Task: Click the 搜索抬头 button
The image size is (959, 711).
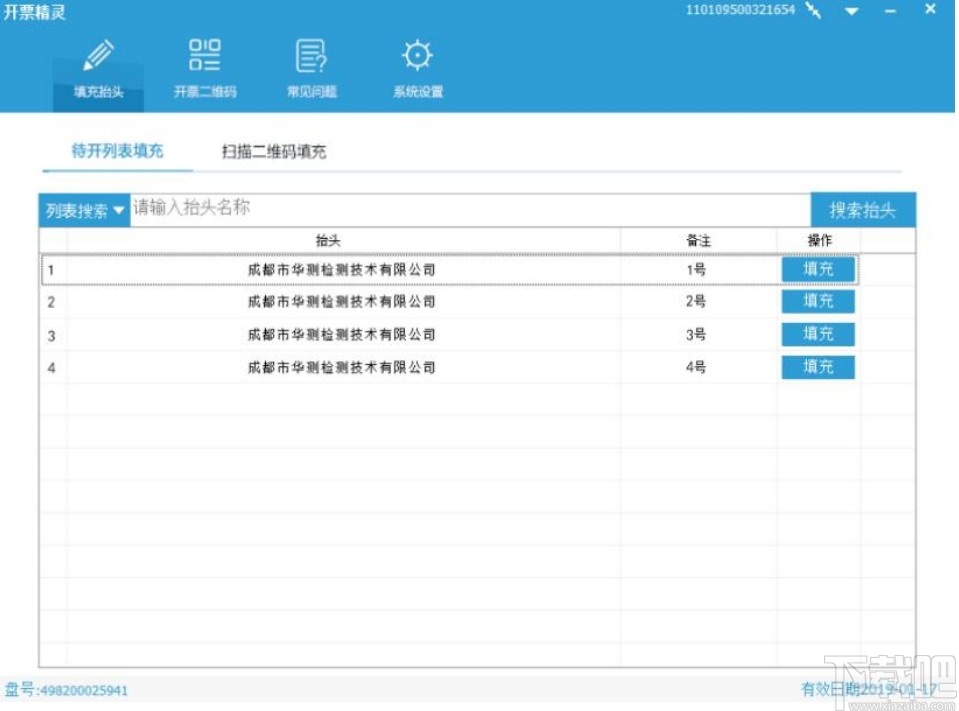Action: click(x=863, y=210)
